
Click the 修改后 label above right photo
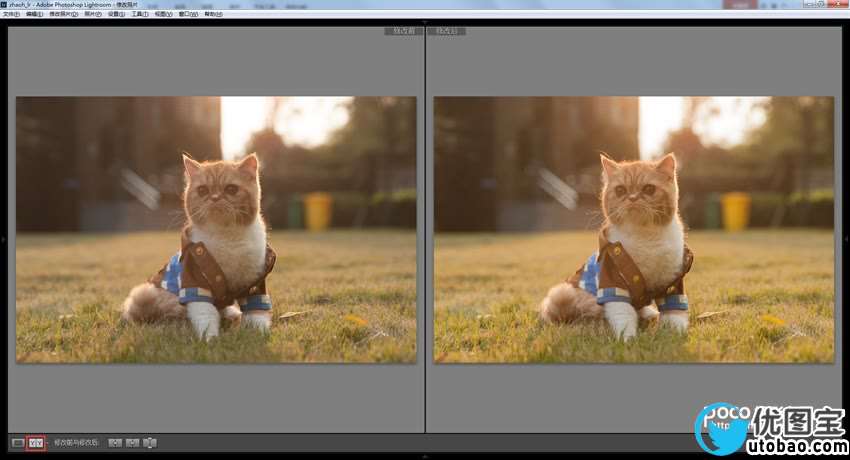447,31
